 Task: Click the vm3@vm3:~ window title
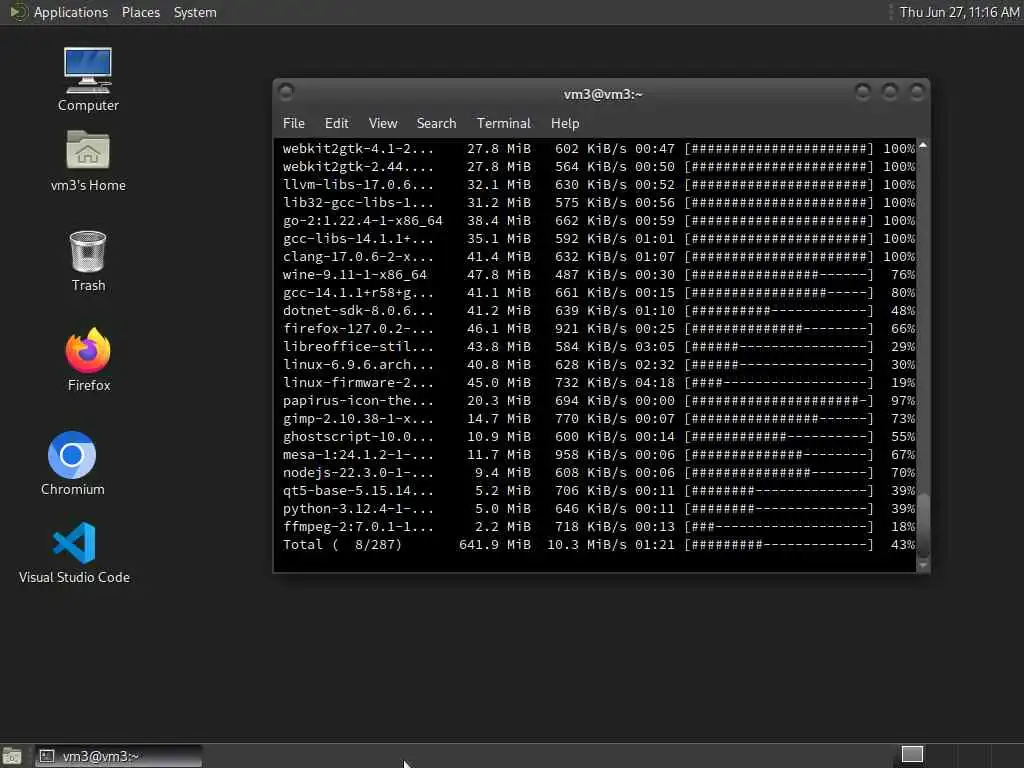[603, 95]
